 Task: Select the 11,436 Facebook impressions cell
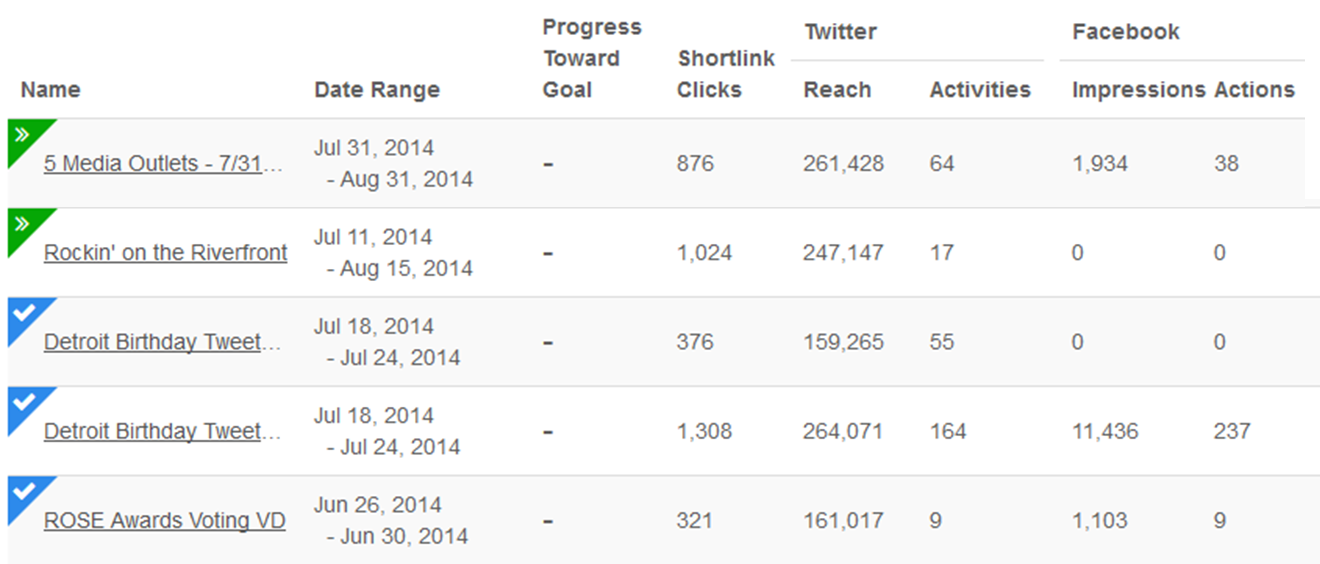(1105, 432)
